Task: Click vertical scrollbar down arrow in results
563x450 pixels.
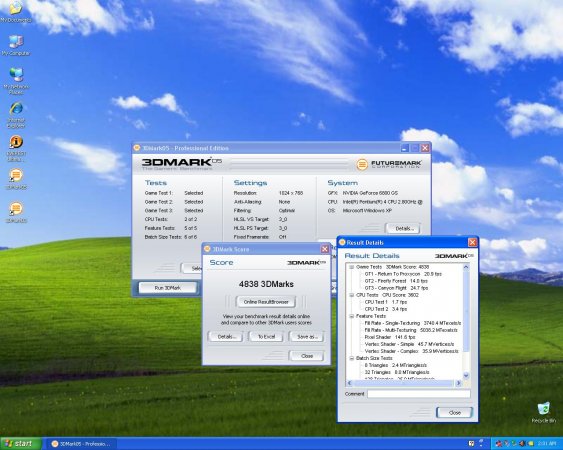Action: pyautogui.click(x=466, y=376)
